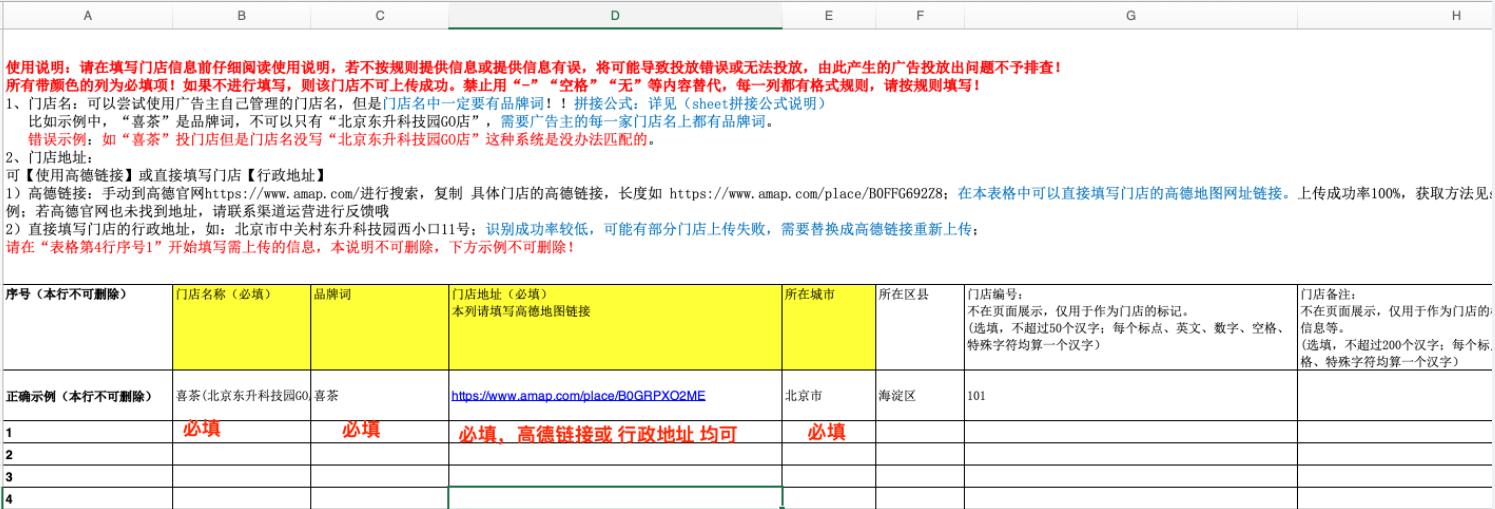Image resolution: width=1495 pixels, height=509 pixels.
Task: Click the empty store address cell in row 3
Action: [615, 476]
